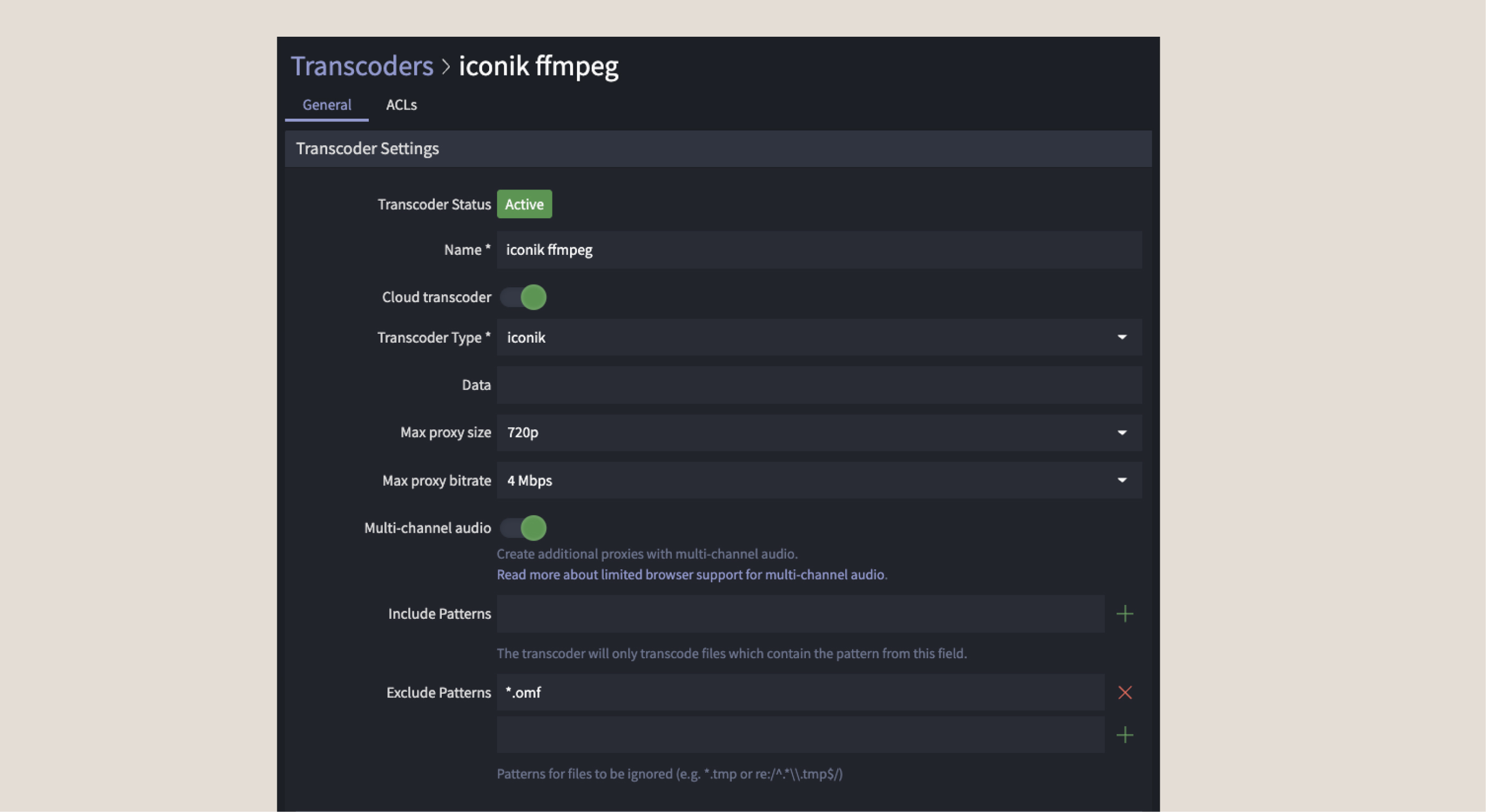Screen dimensions: 1486x812
Task: Go back to the Transcoders breadcrumb link
Action: pos(362,66)
